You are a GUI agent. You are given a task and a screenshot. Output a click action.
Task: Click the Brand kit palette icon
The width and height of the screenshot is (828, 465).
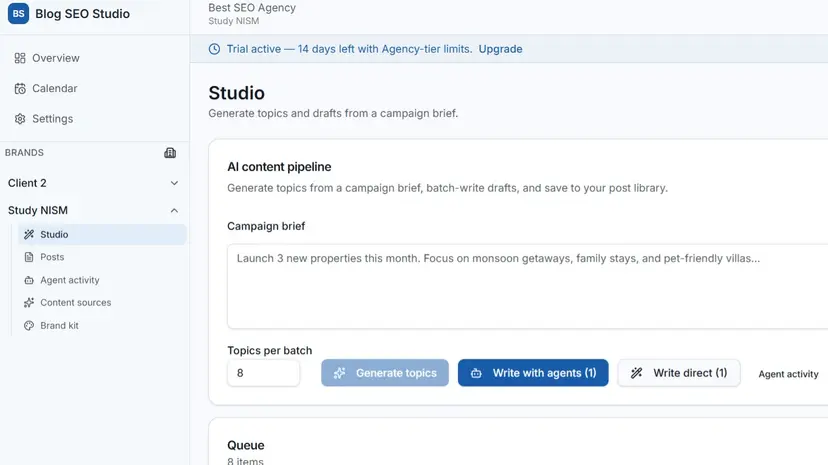pos(29,326)
